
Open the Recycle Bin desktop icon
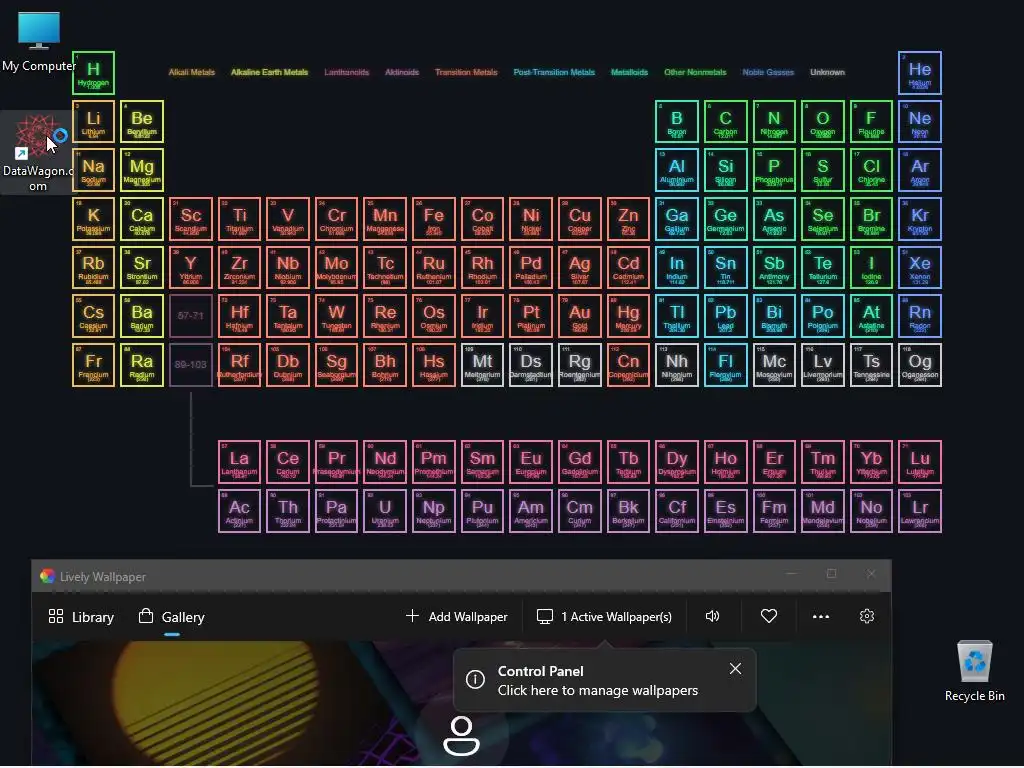click(x=974, y=671)
